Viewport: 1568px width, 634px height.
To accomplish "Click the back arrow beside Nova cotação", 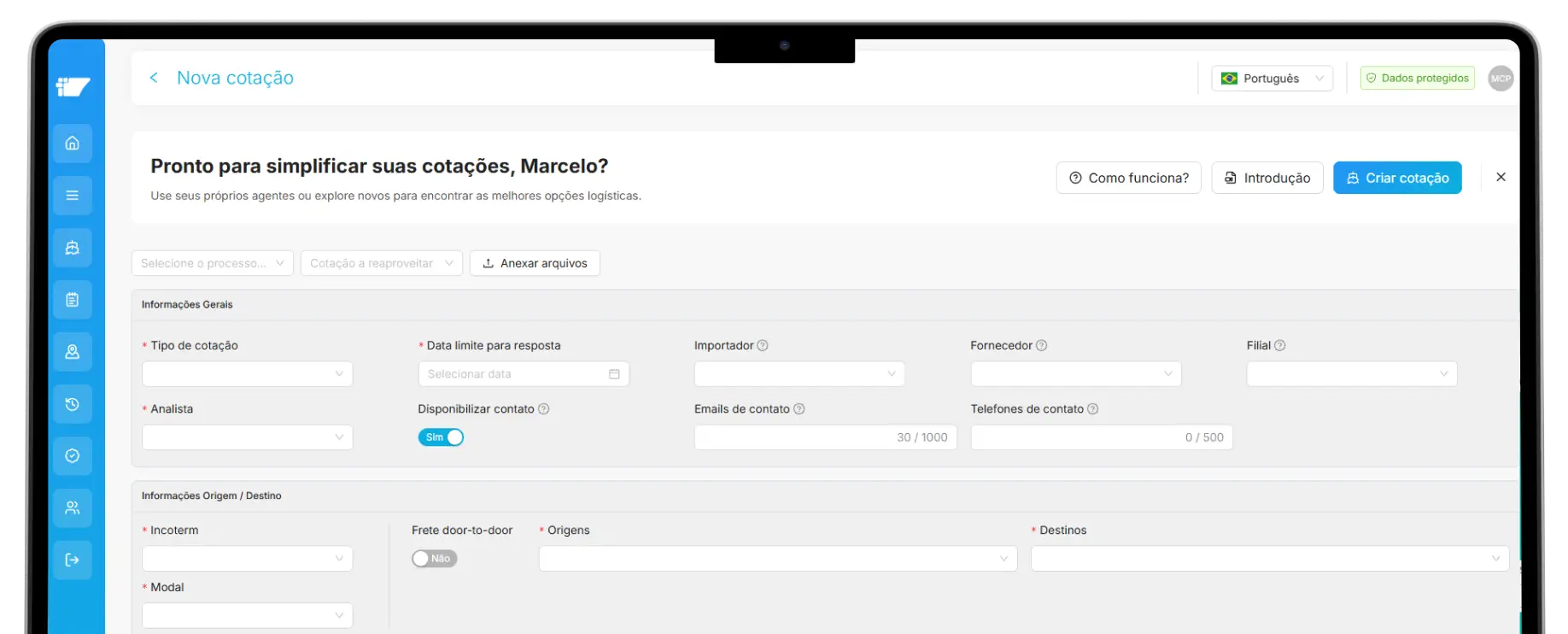I will click(x=154, y=78).
